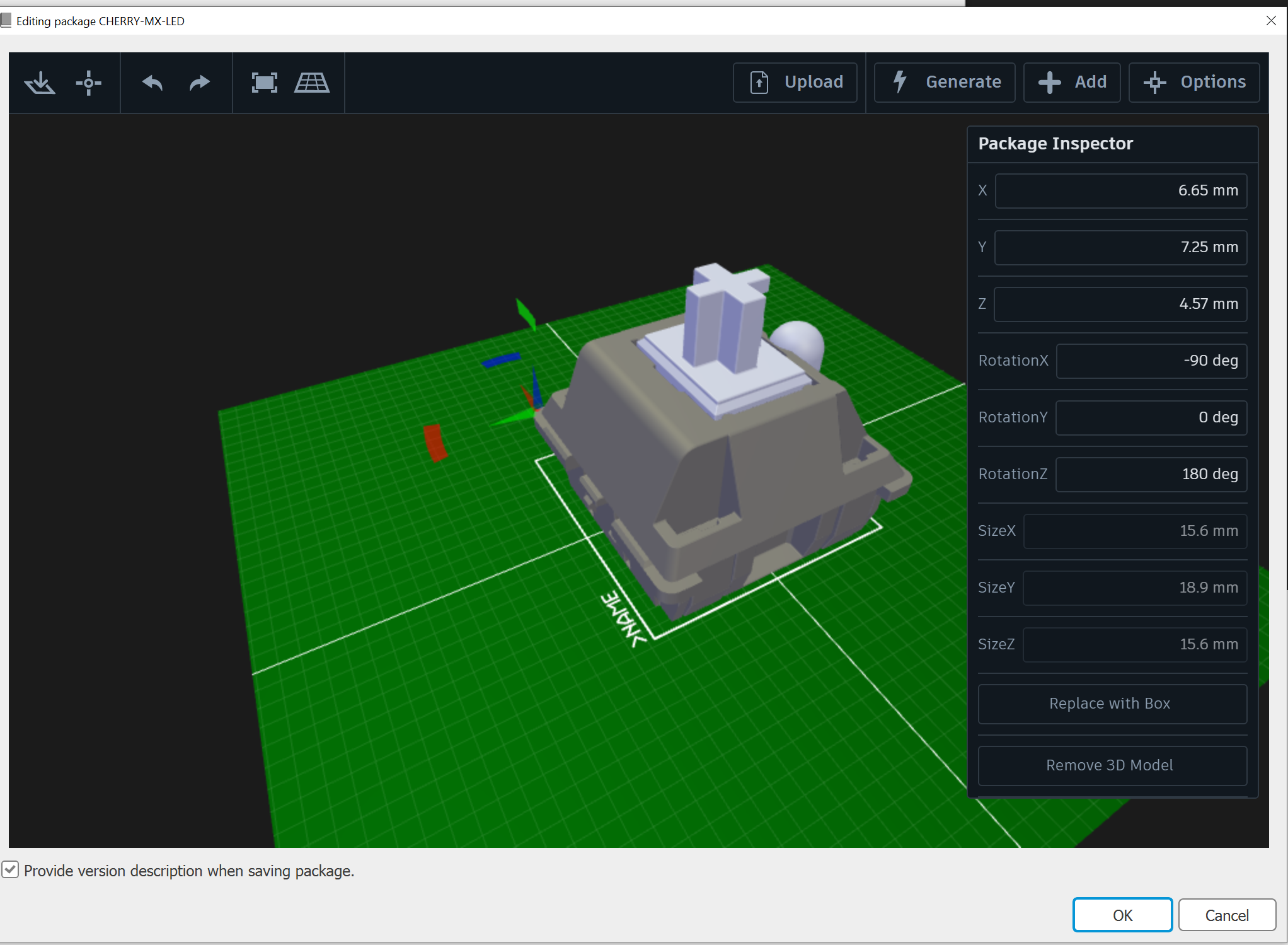Click the Upload model button
This screenshot has width=1288, height=945.
795,82
